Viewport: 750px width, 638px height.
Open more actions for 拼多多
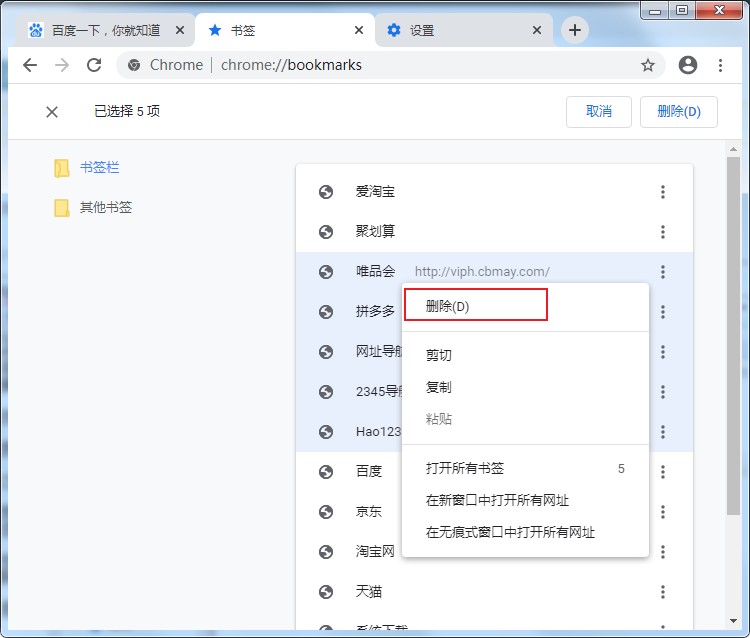tap(662, 312)
